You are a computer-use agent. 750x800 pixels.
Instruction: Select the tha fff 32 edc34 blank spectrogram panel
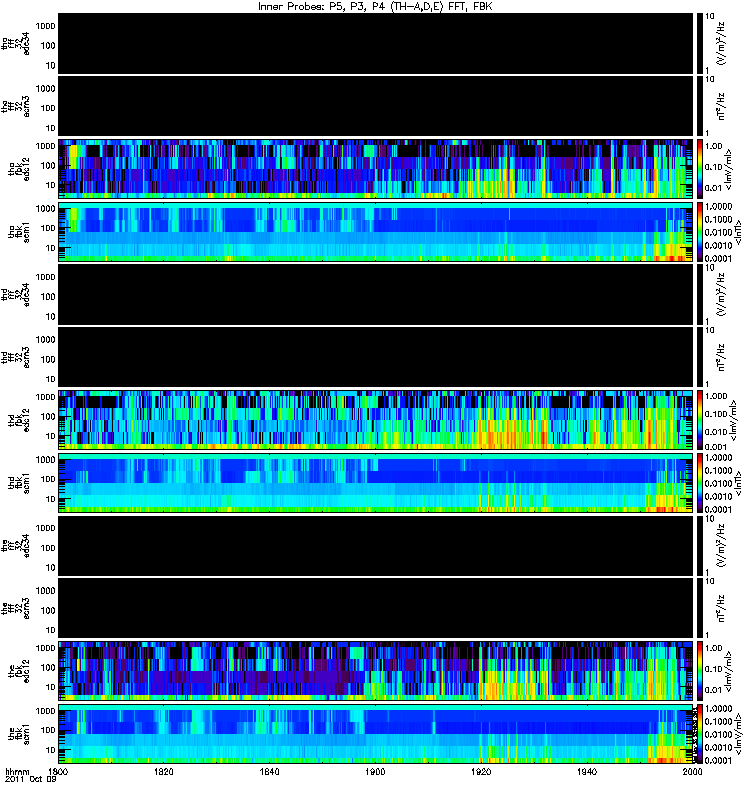click(x=376, y=43)
